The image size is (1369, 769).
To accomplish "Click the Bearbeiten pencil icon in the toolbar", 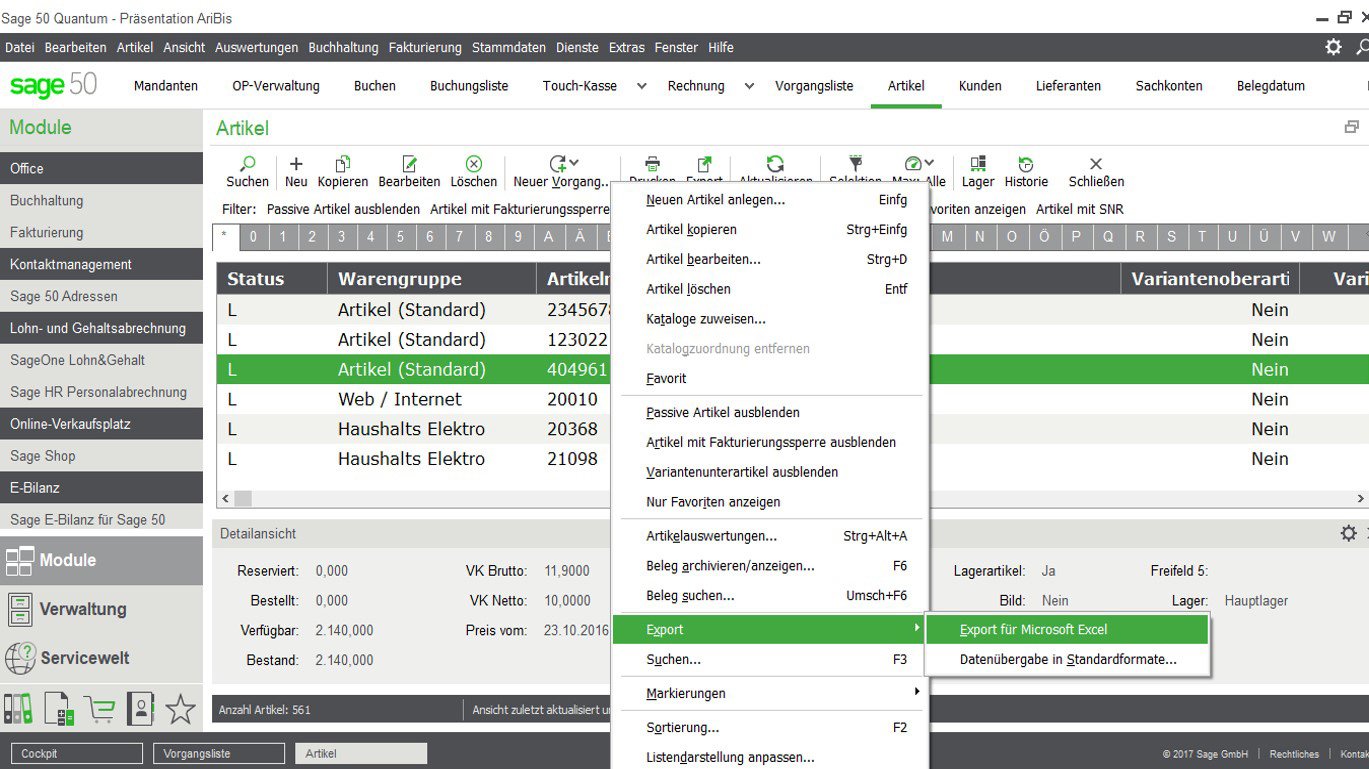I will (x=409, y=163).
